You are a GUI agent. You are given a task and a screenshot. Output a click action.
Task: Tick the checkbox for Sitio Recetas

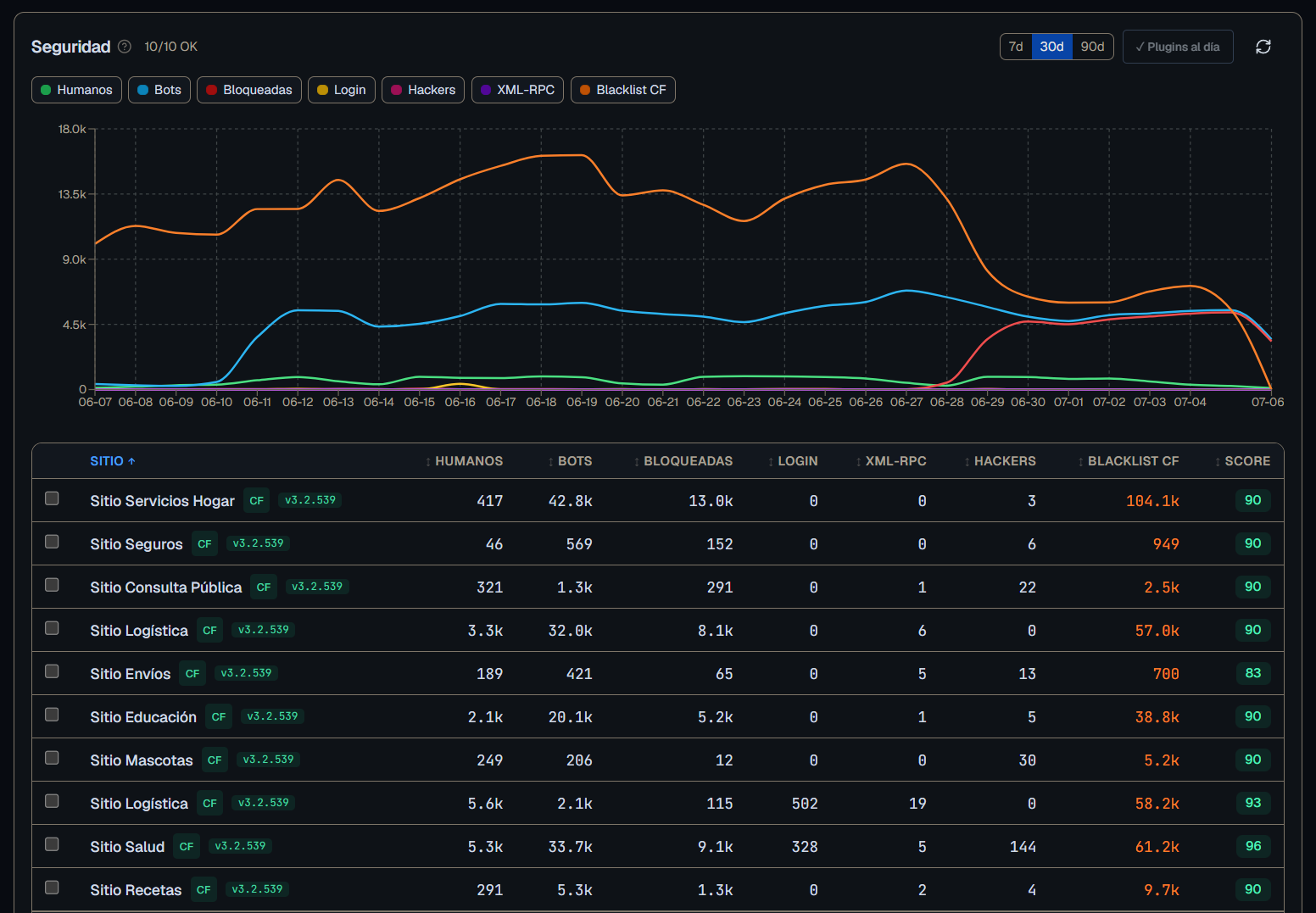52,888
